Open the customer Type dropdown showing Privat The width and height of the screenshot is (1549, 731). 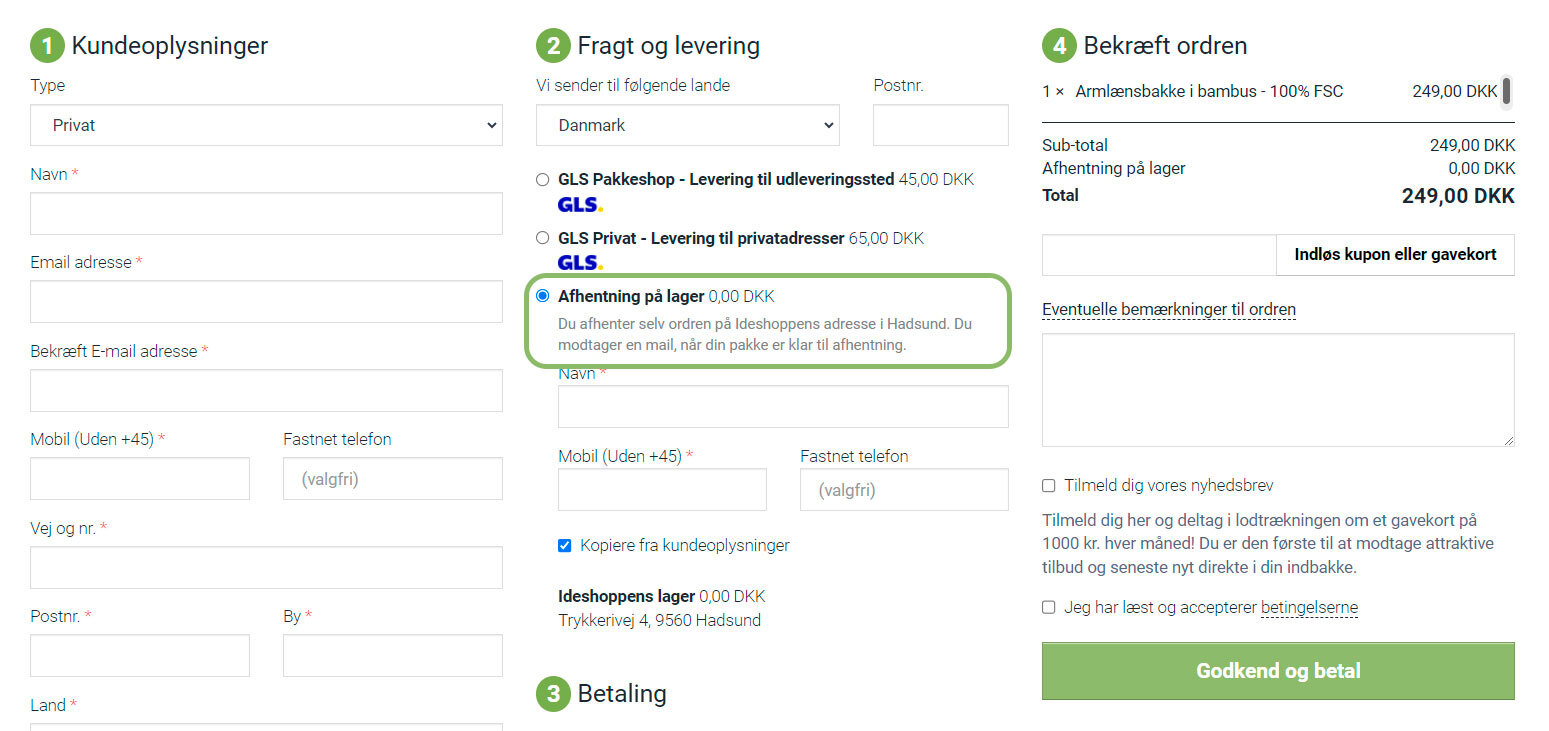pyautogui.click(x=266, y=126)
